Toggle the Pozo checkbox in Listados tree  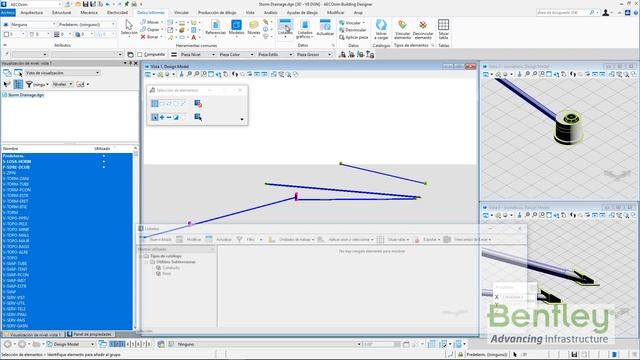[x=158, y=273]
